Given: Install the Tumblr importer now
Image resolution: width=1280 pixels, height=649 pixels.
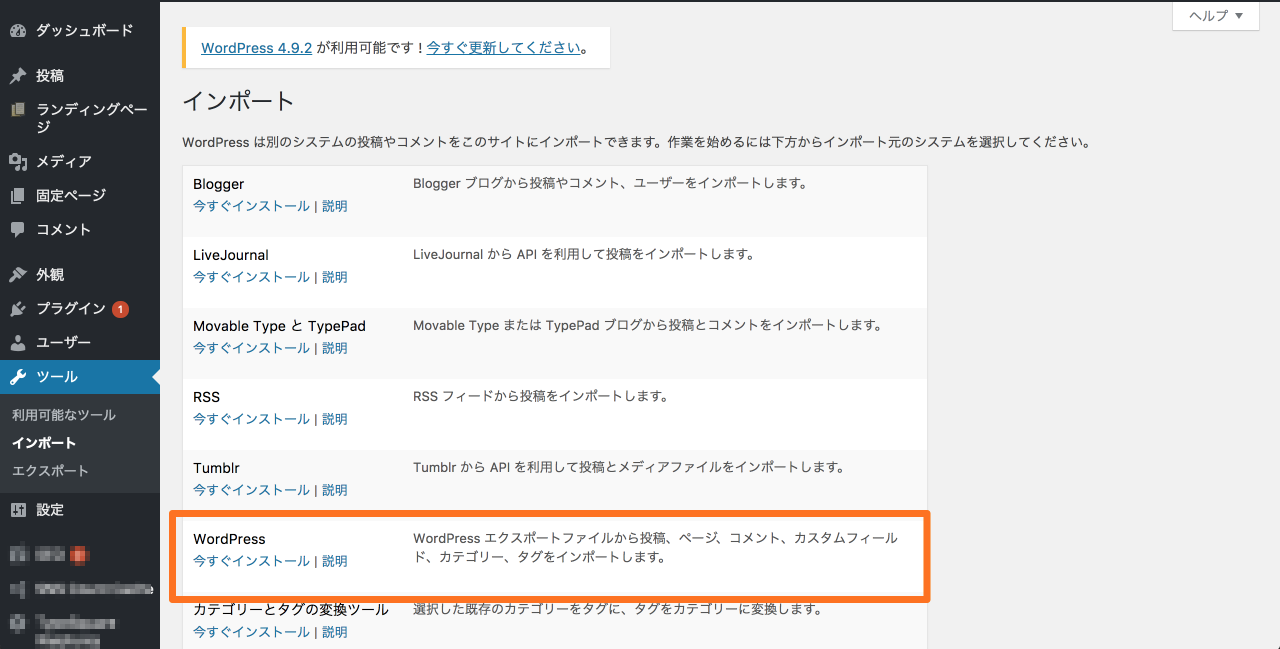Looking at the screenshot, I should point(251,490).
